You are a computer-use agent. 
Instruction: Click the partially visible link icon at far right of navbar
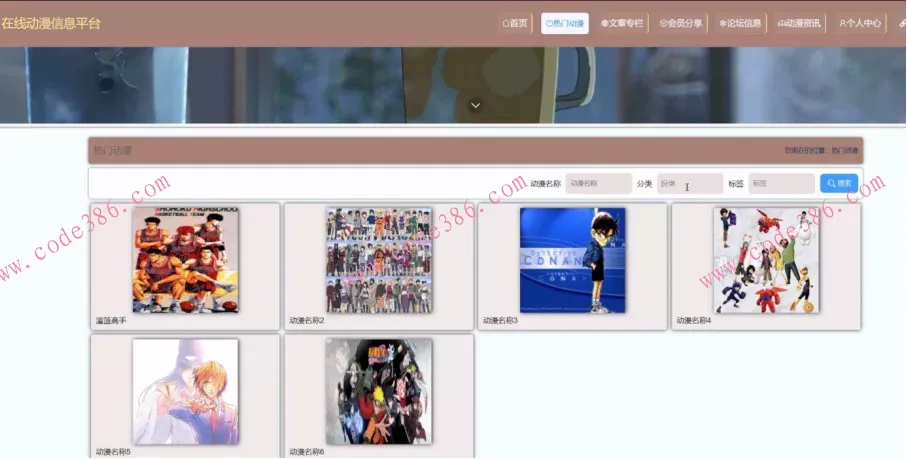(902, 23)
